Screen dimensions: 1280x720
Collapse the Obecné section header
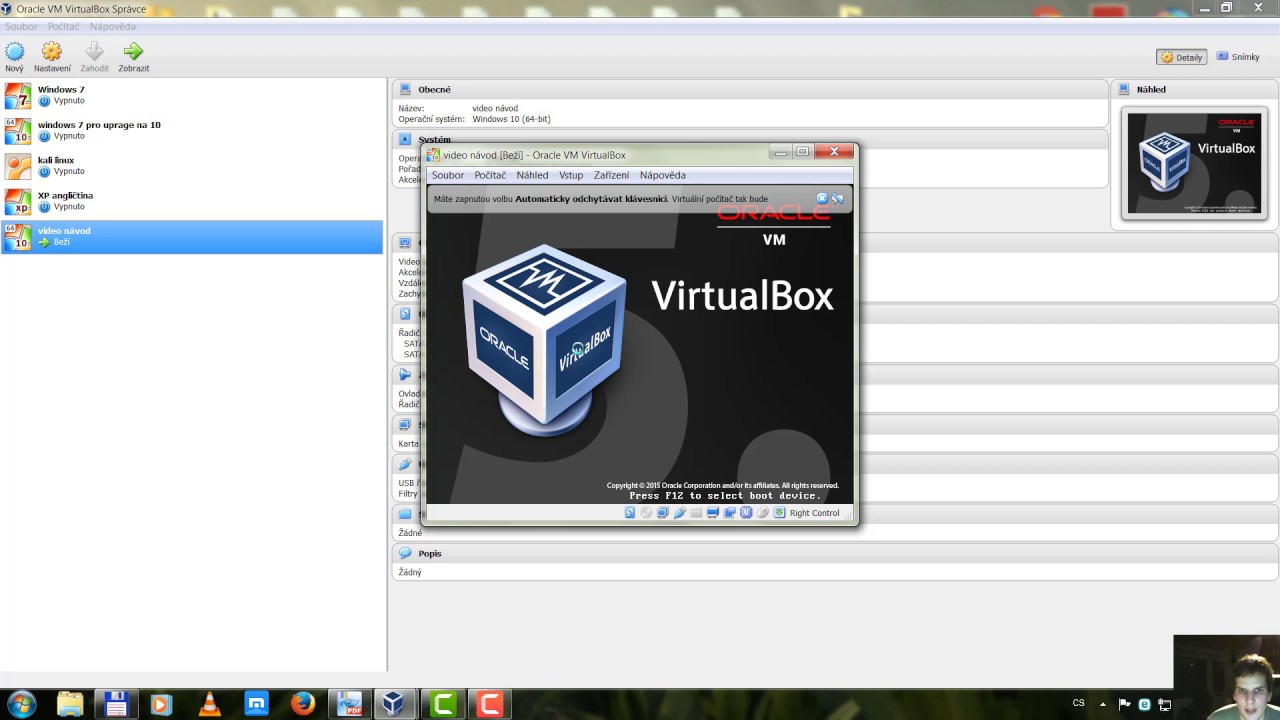click(750, 89)
